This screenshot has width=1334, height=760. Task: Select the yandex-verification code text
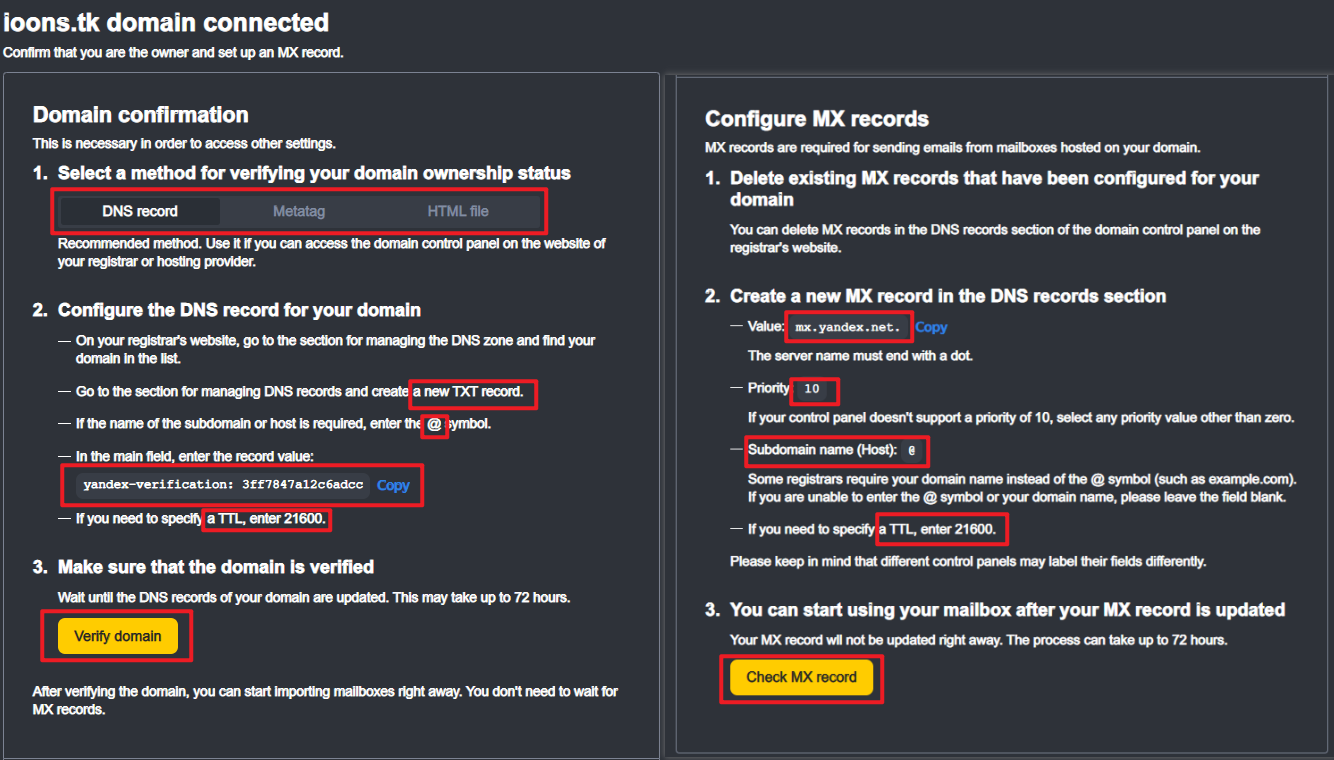(223, 485)
